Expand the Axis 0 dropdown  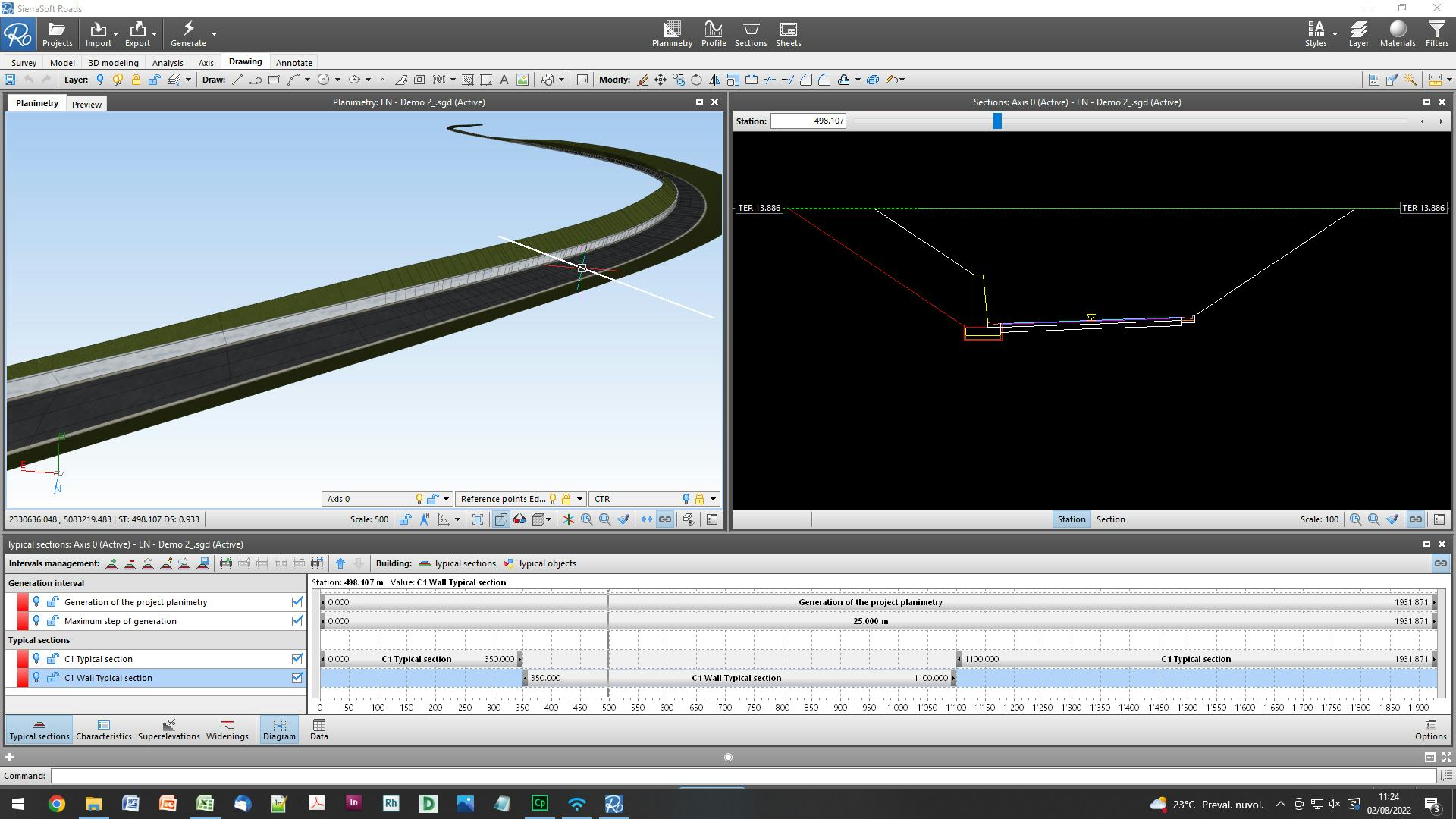pos(446,499)
